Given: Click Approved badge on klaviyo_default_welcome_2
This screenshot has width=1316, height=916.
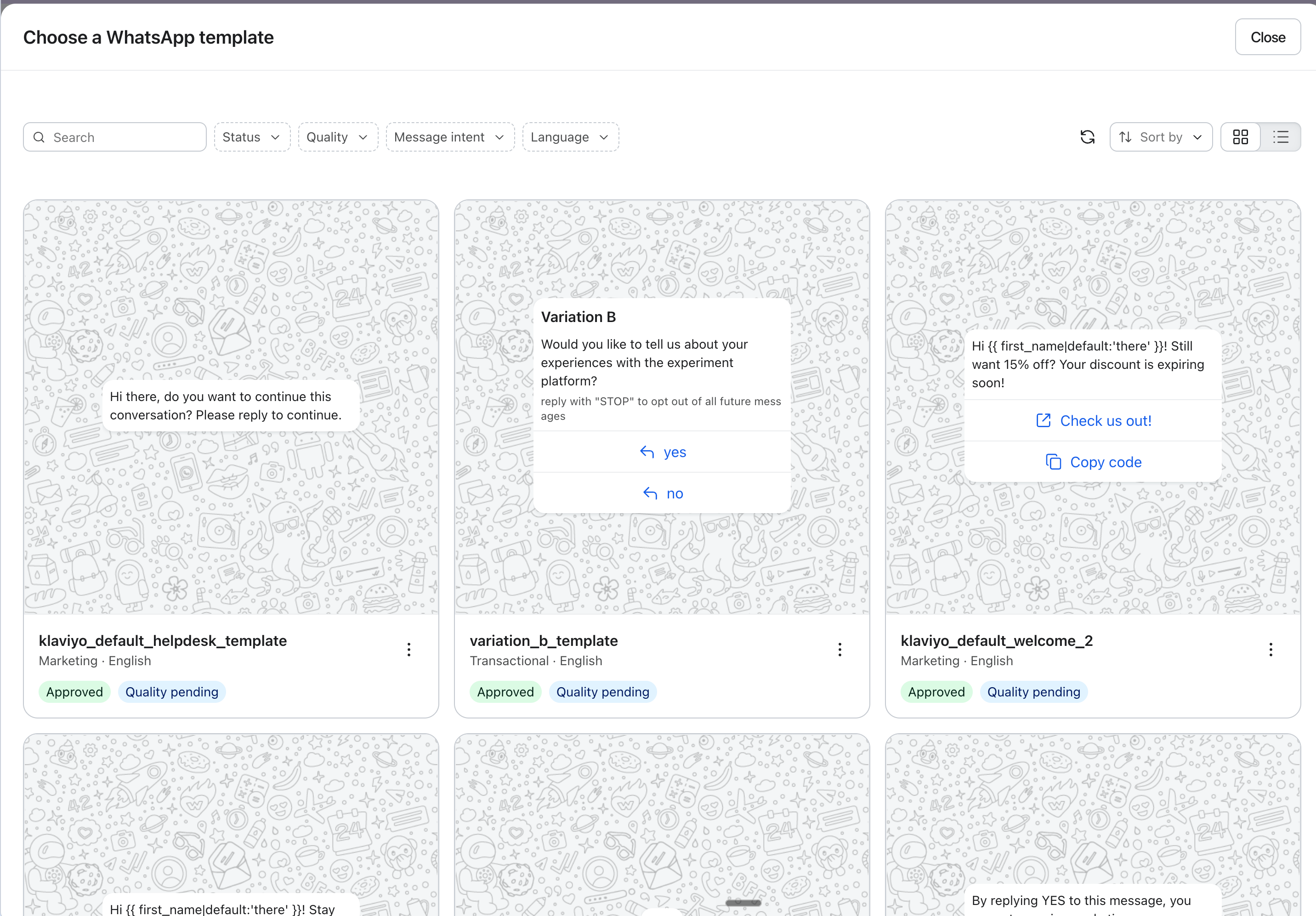Looking at the screenshot, I should (936, 691).
